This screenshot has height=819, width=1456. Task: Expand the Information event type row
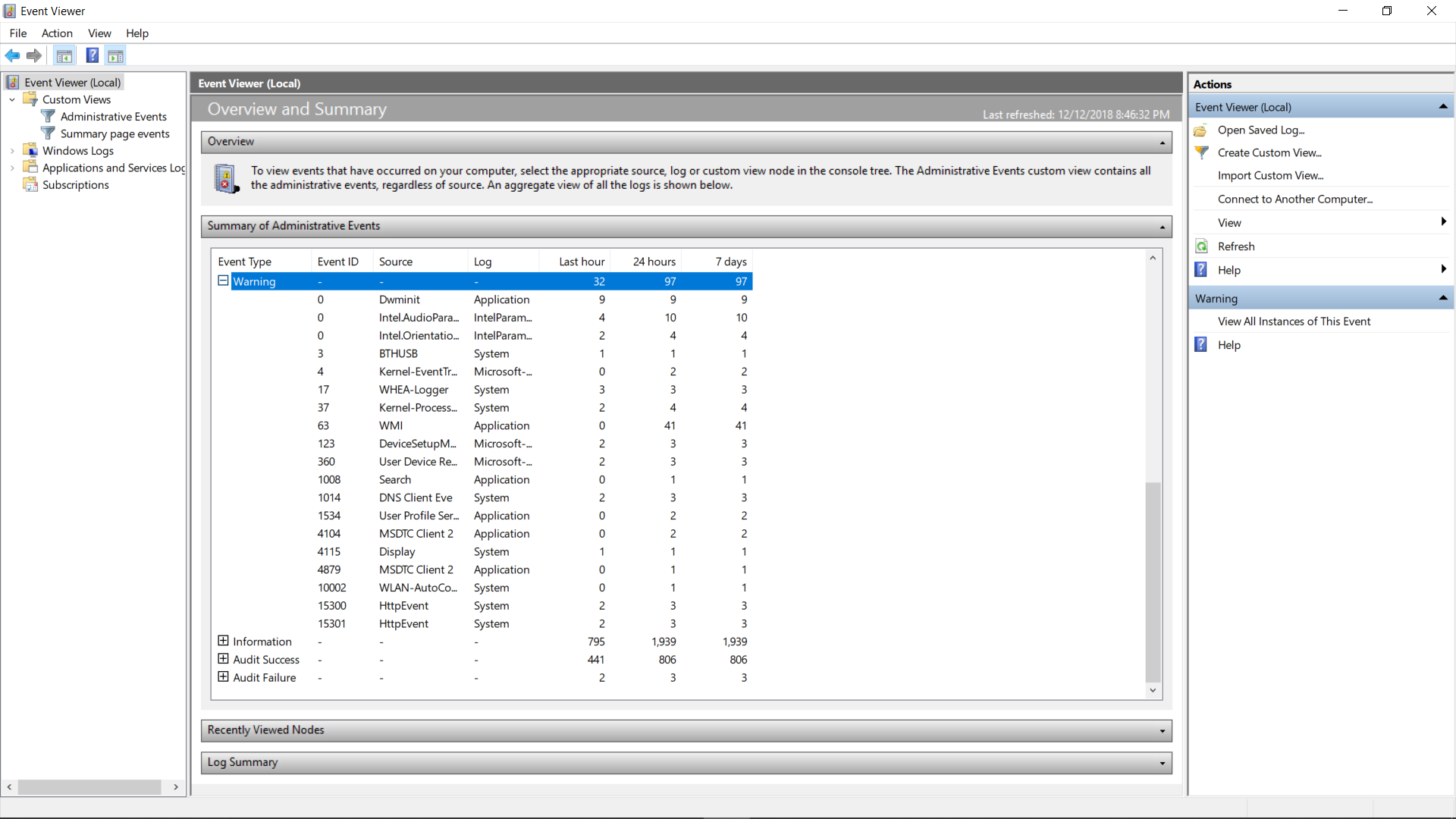pos(223,641)
